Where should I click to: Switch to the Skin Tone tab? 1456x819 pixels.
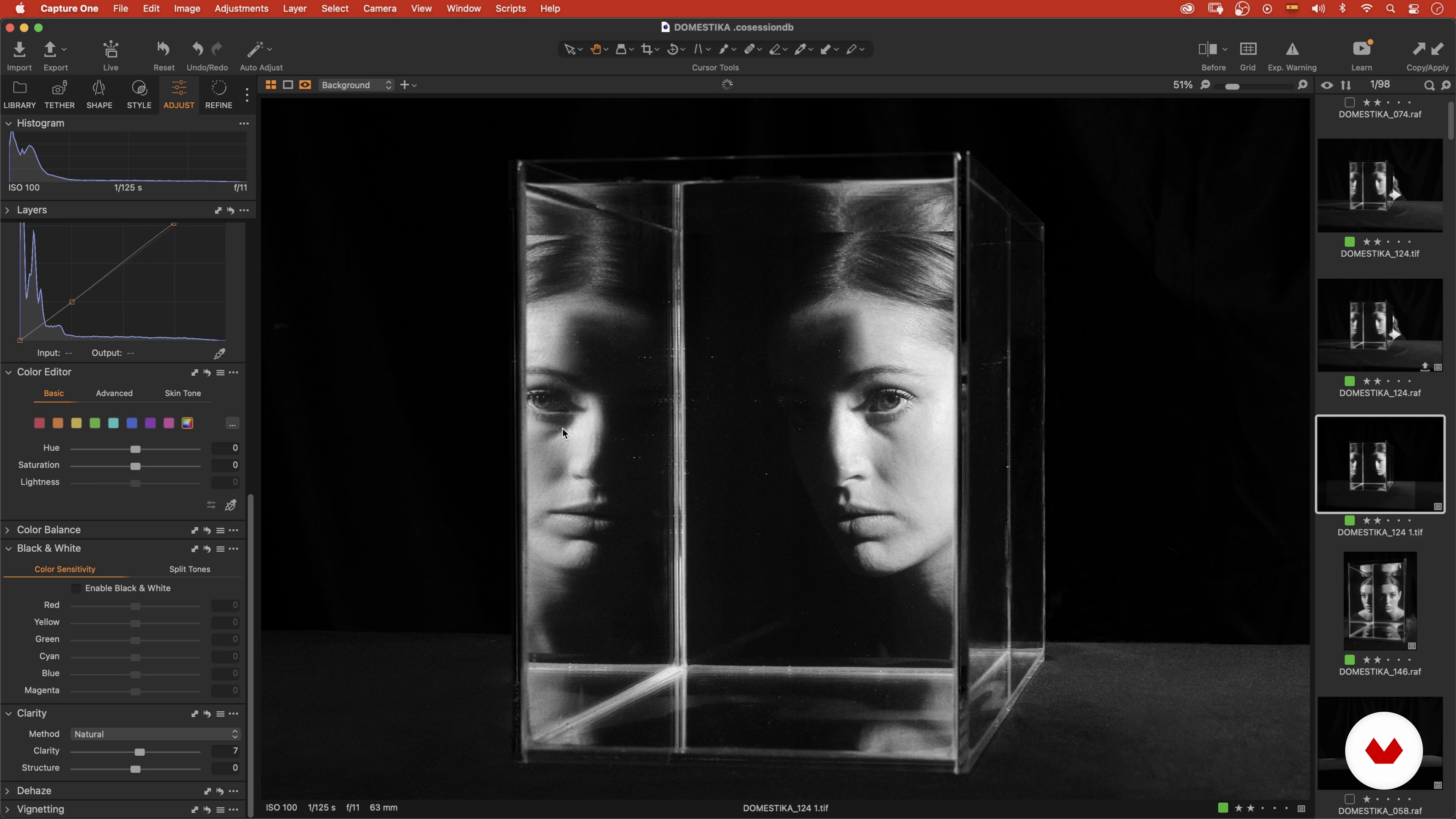pos(182,394)
